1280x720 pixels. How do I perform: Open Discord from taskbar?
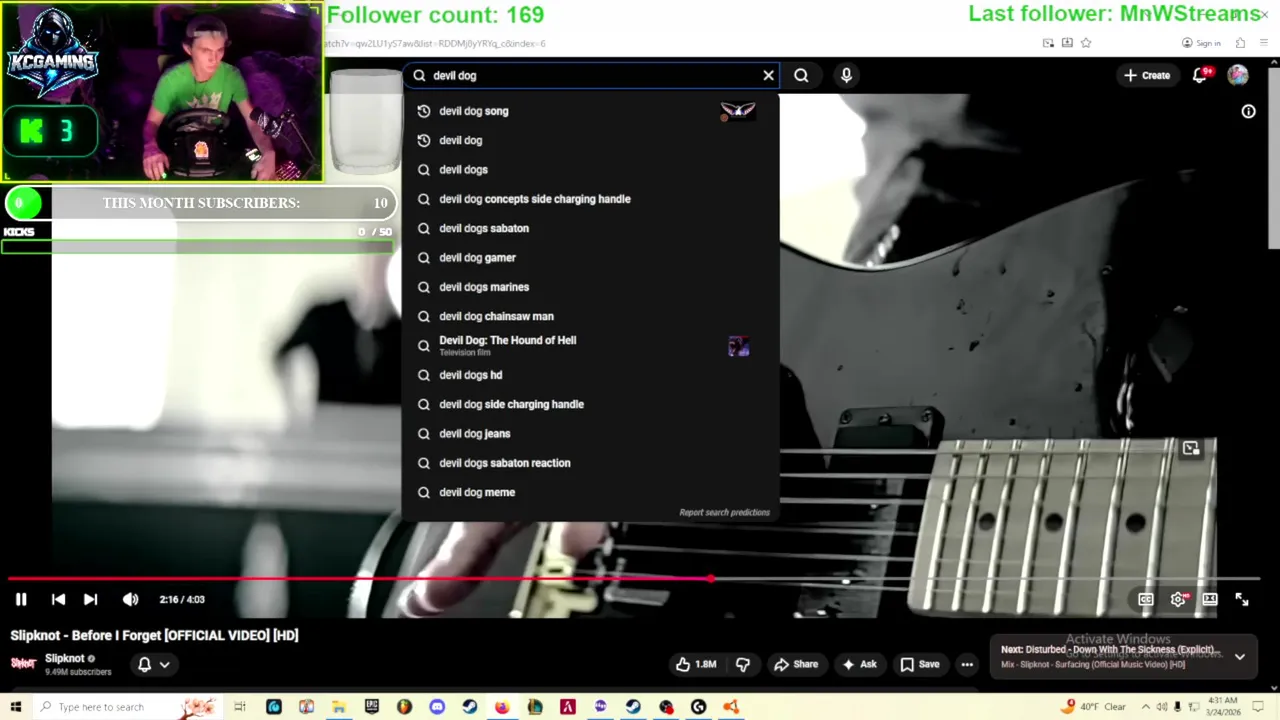click(x=437, y=707)
